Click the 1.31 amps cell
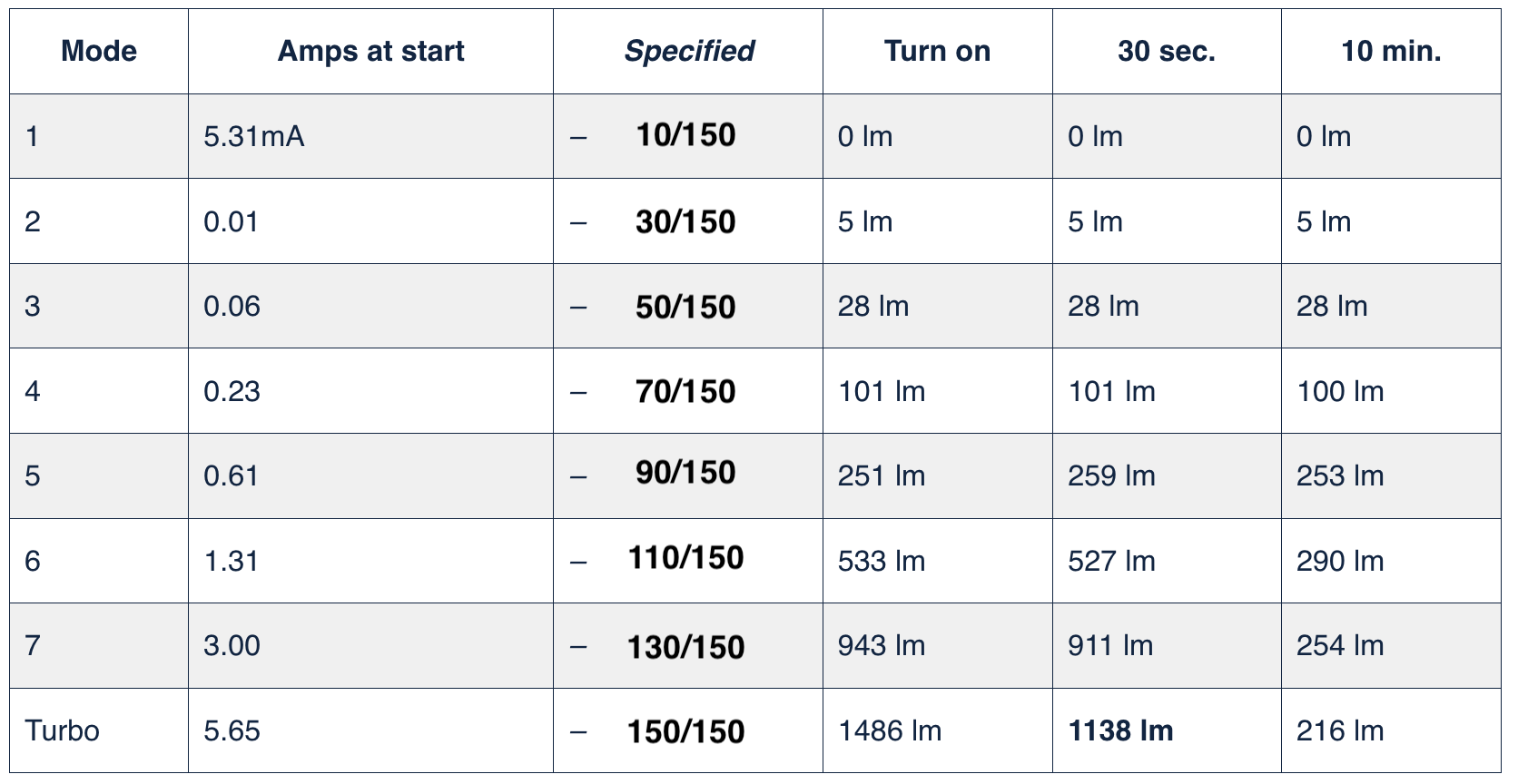 point(232,561)
